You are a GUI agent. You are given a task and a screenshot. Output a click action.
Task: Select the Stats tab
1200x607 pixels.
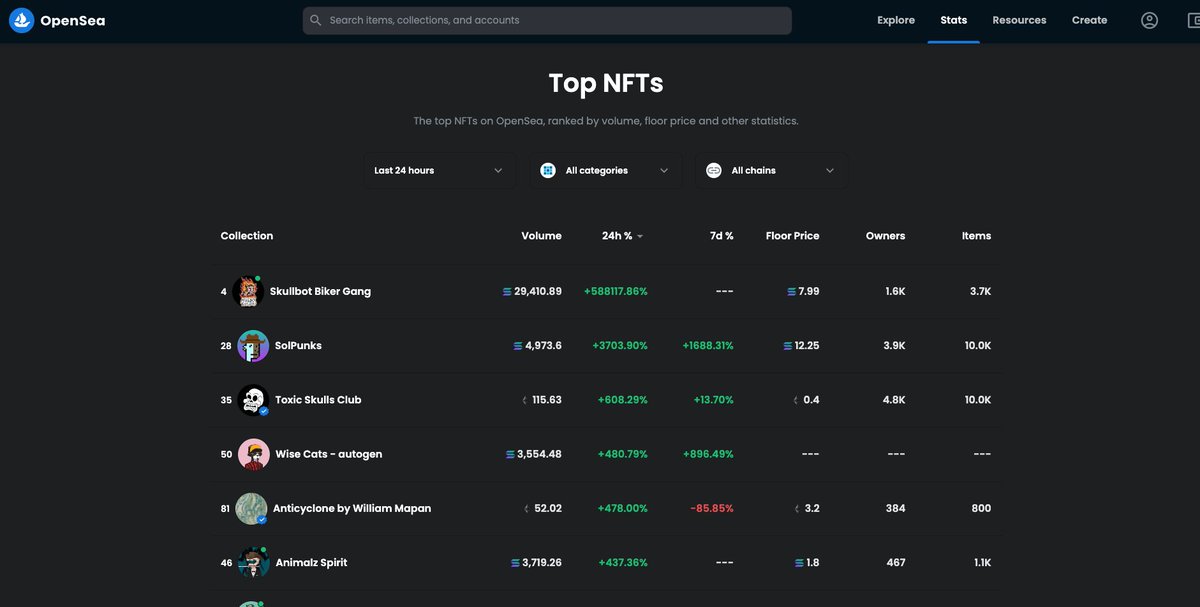[x=953, y=20]
